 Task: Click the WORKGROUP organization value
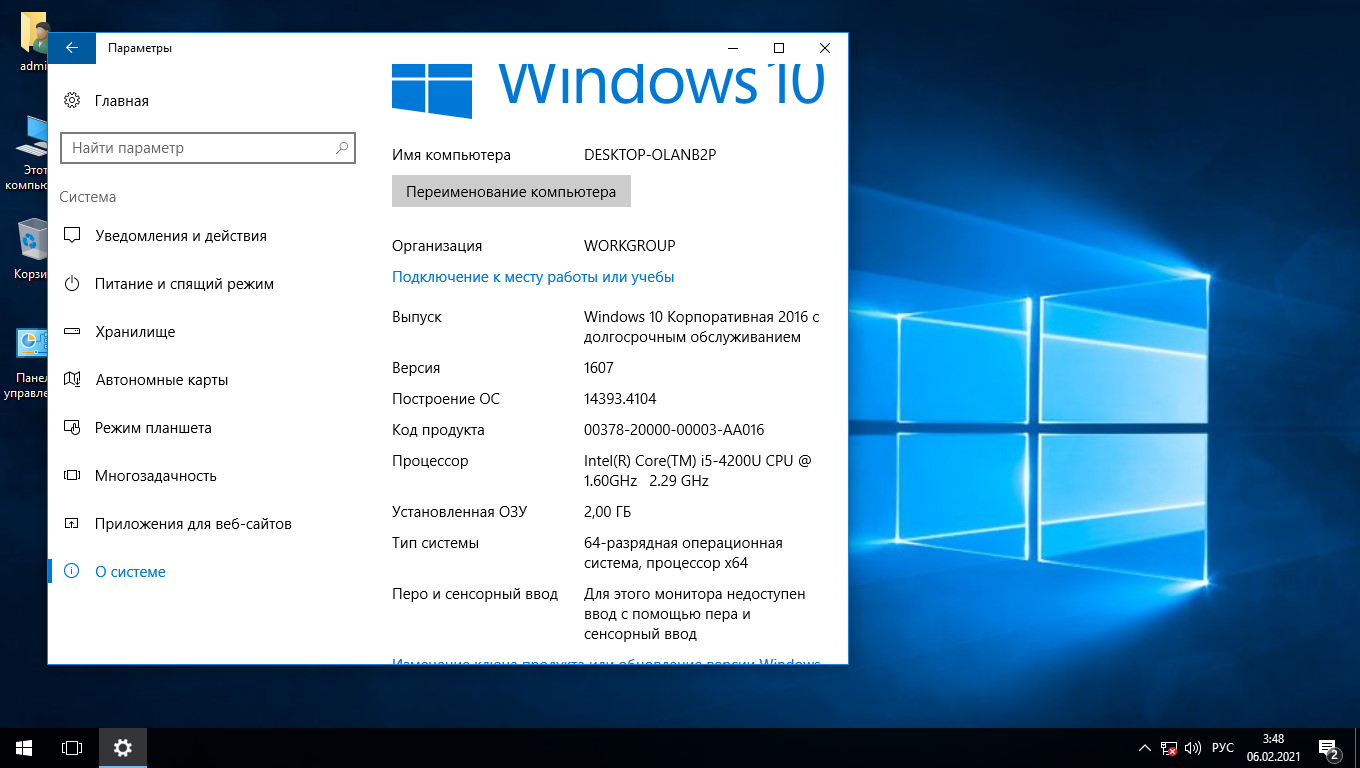click(x=629, y=246)
